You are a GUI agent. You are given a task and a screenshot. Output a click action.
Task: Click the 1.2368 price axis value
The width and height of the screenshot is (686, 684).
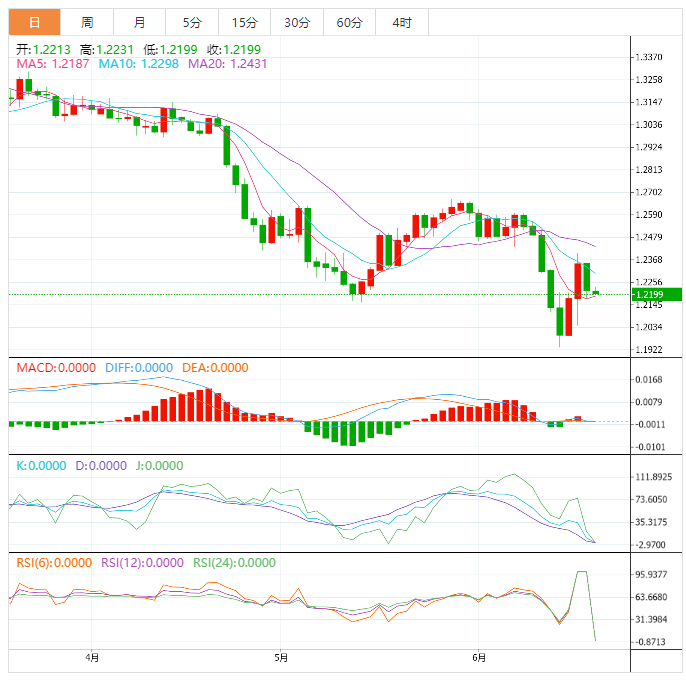point(648,260)
